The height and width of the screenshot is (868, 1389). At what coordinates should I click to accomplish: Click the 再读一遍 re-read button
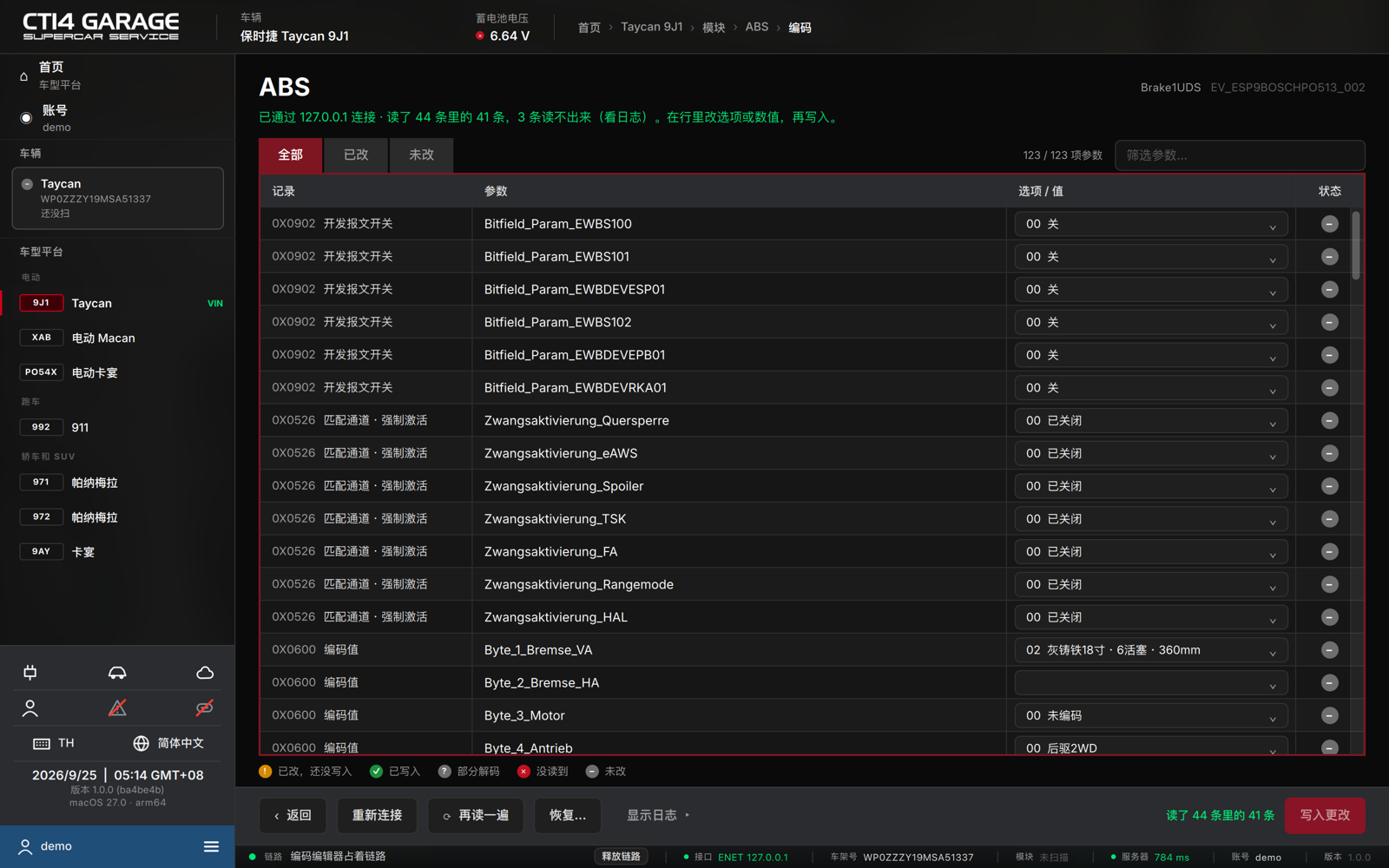click(476, 815)
